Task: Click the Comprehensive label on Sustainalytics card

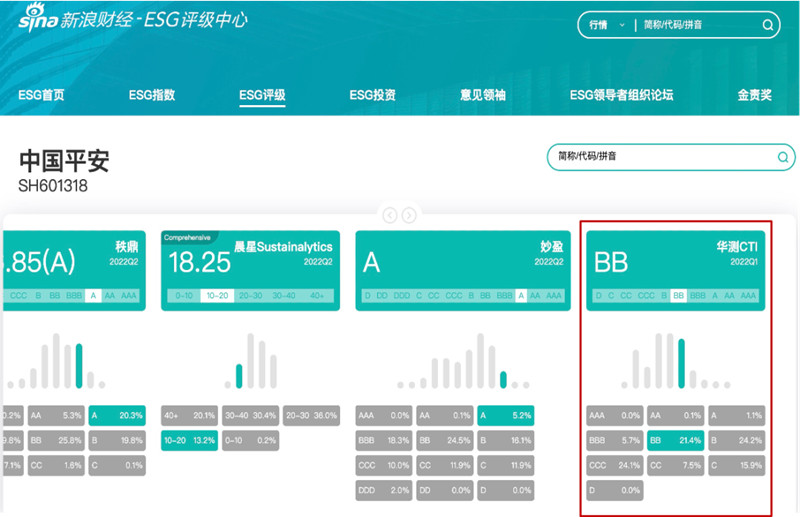Action: click(187, 237)
